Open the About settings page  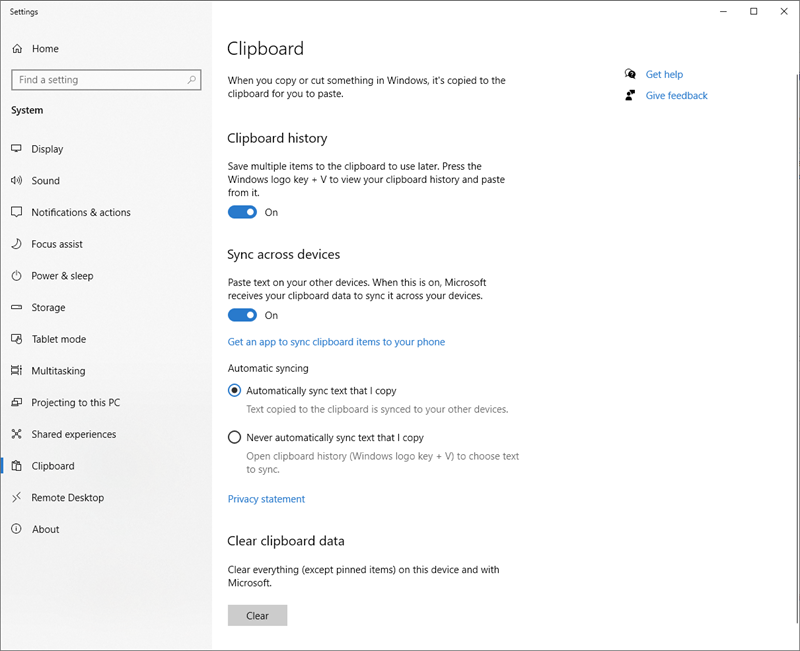(x=46, y=529)
